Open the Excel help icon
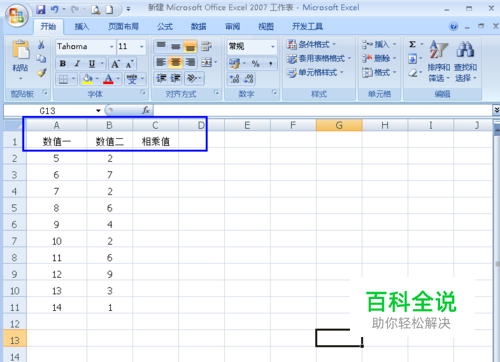Screen dimensions: 500x362 [453, 26]
